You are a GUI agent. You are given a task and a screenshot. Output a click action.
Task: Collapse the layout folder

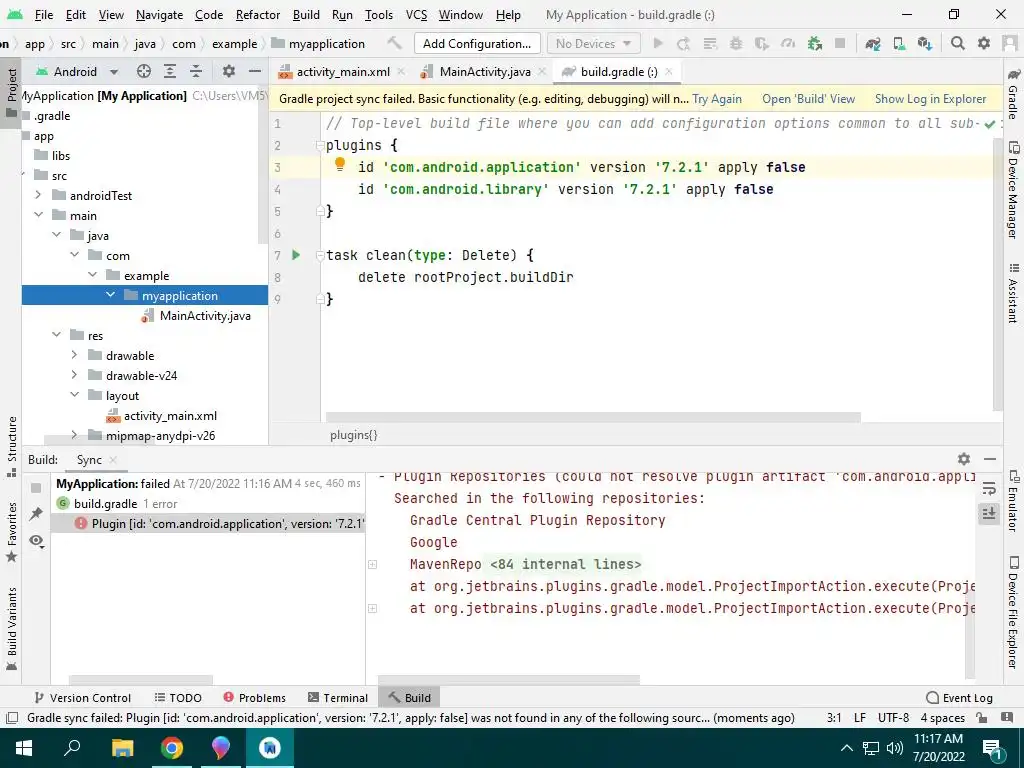[x=74, y=394]
